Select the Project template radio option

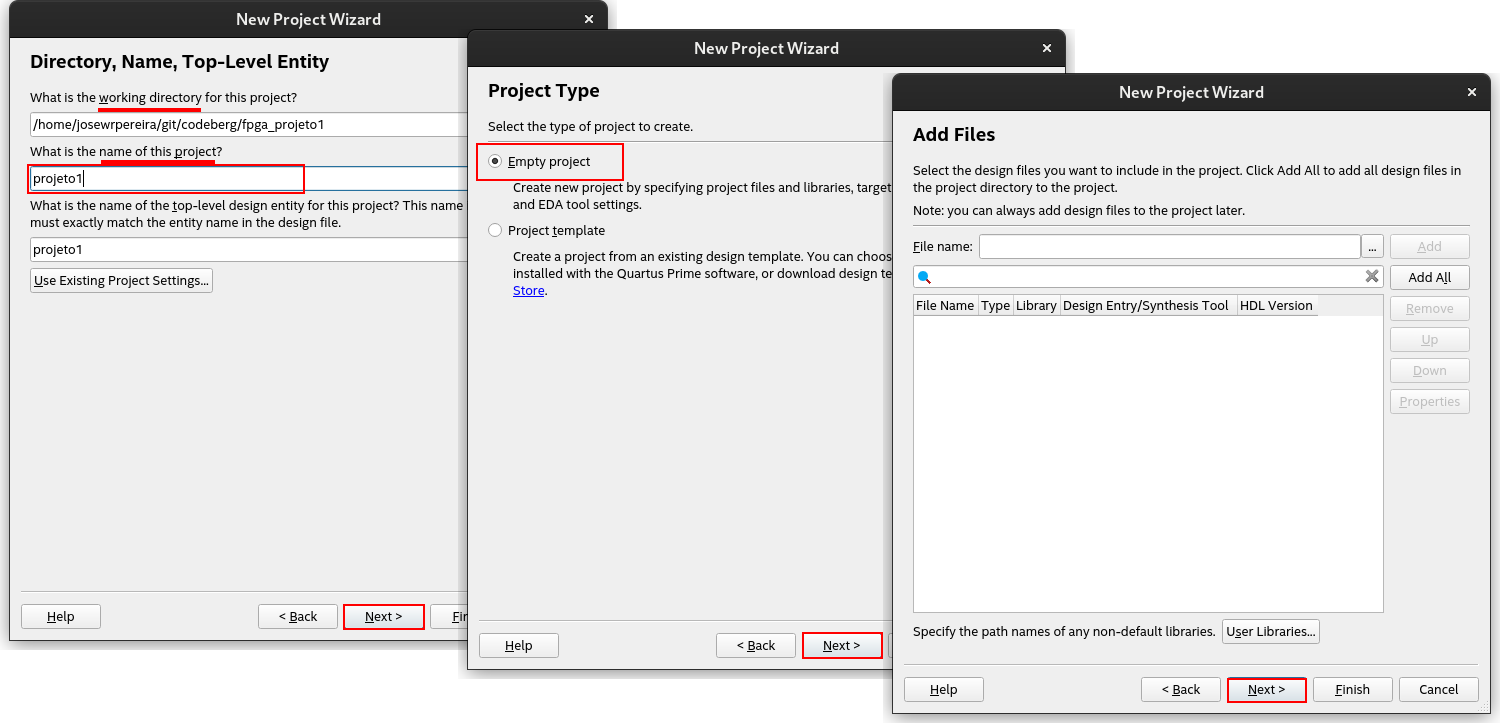coord(495,231)
